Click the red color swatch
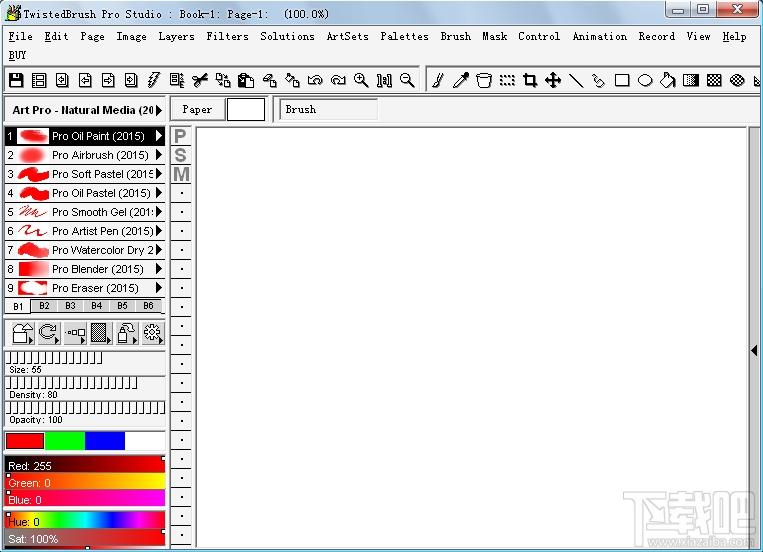The height and width of the screenshot is (552, 763). (25, 441)
